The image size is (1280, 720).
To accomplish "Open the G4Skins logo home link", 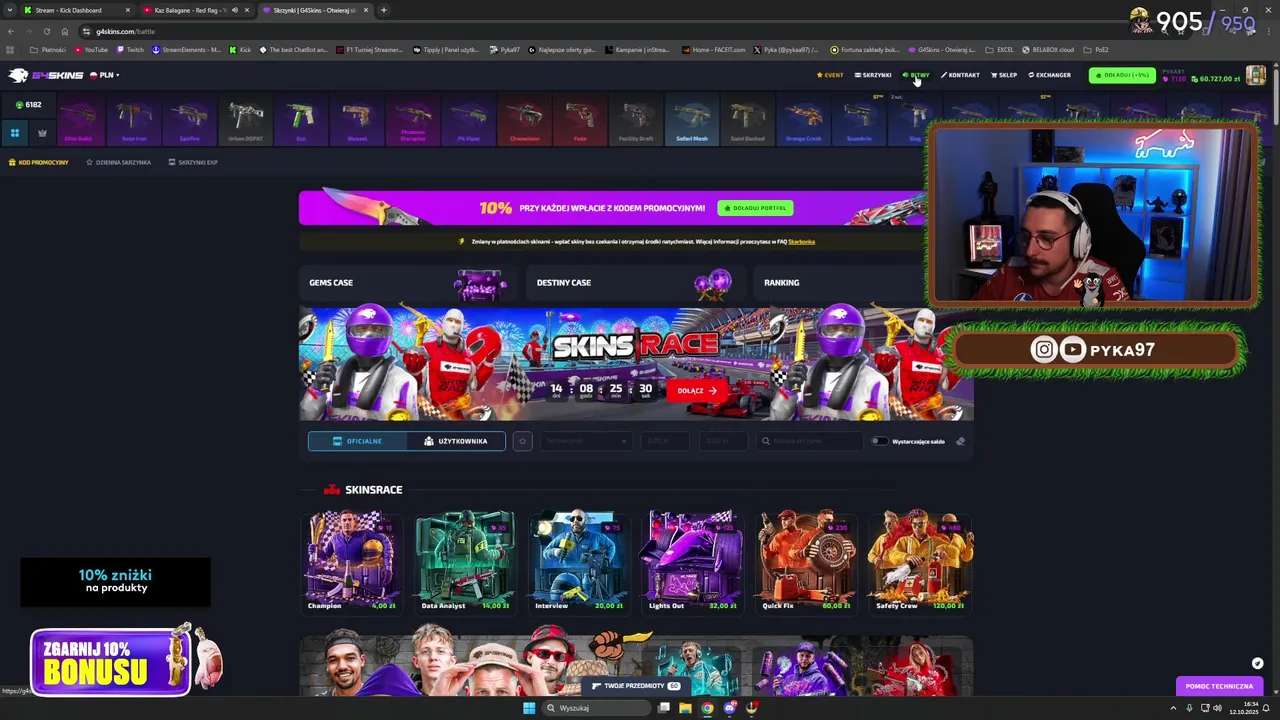I will (x=47, y=75).
